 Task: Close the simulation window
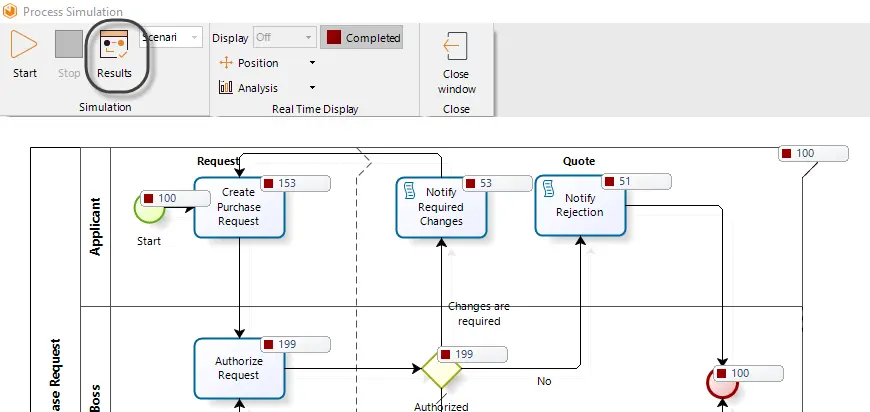(456, 63)
